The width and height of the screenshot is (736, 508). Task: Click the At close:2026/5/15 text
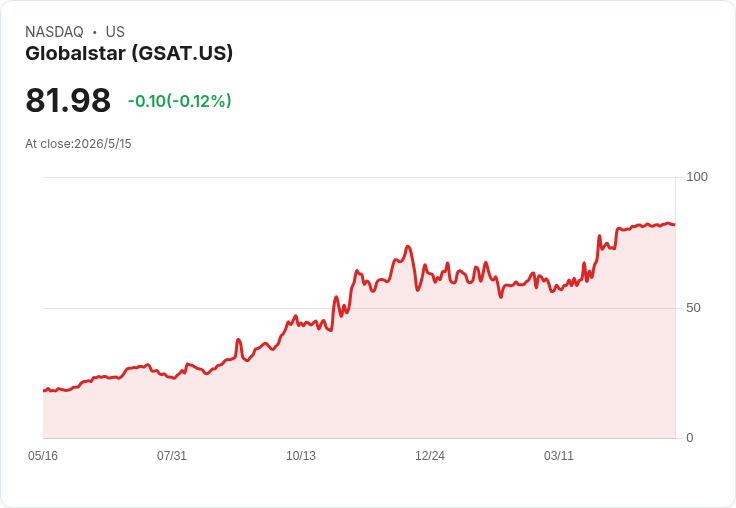[x=78, y=144]
